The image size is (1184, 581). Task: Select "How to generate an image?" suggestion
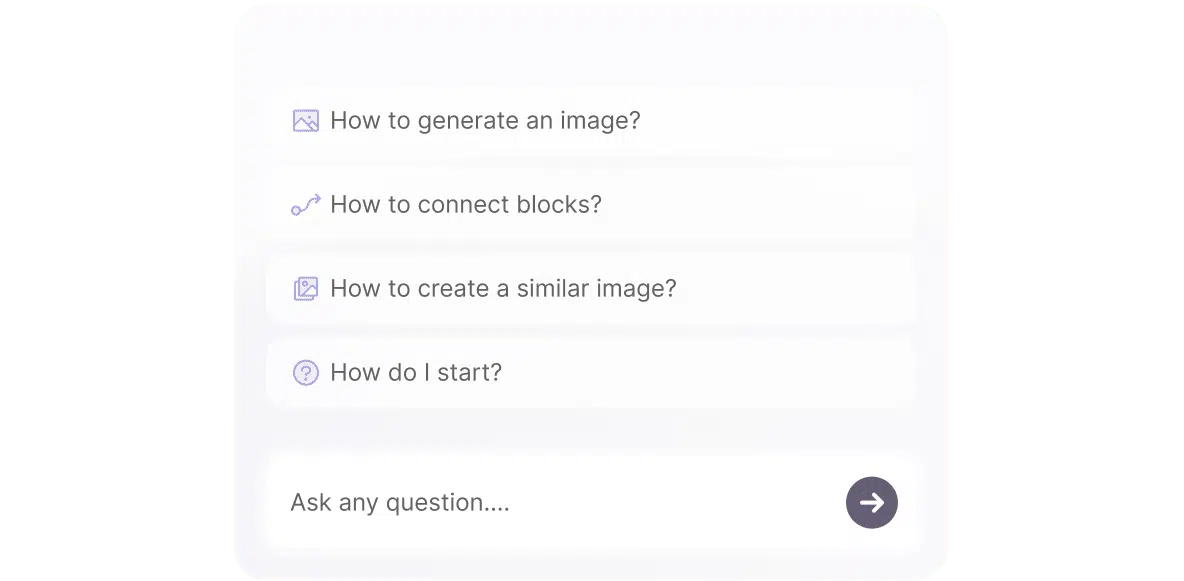coord(590,121)
